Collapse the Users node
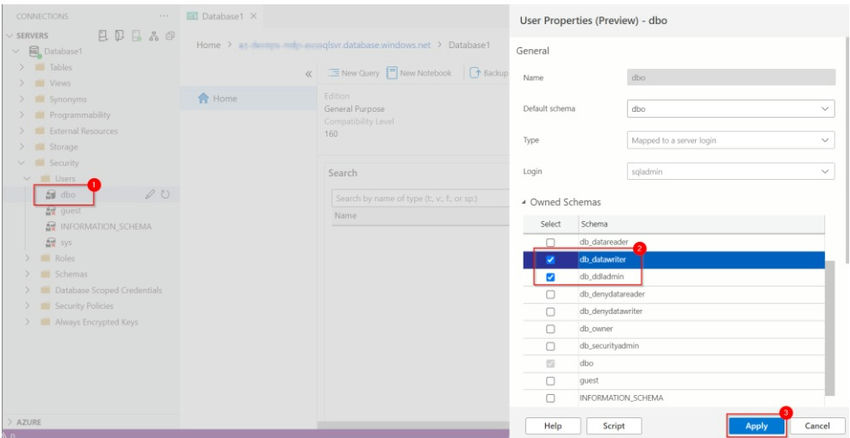This screenshot has width=850, height=438. pyautogui.click(x=28, y=179)
